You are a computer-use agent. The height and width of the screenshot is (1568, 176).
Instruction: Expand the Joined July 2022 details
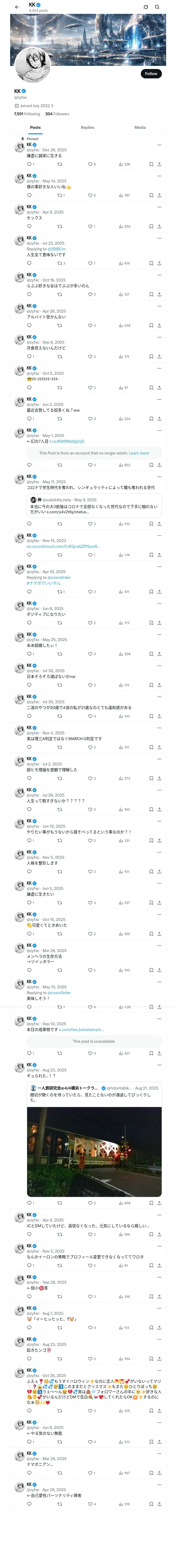[x=32, y=106]
